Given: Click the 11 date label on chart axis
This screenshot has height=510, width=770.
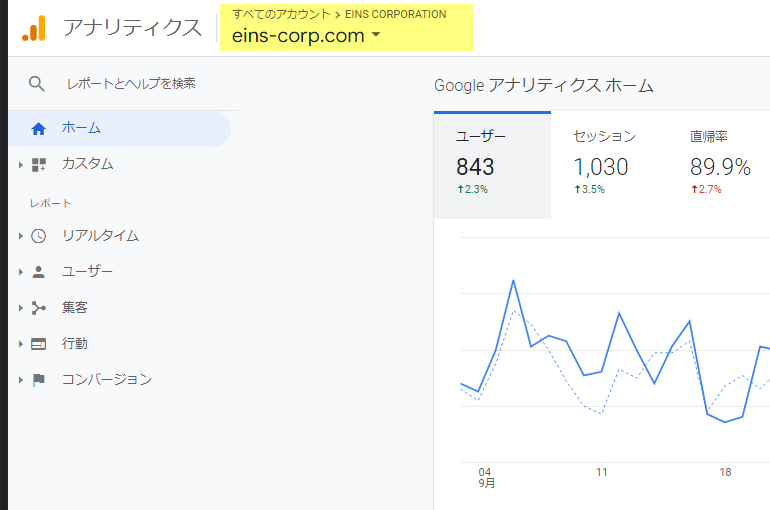Looking at the screenshot, I should point(602,472).
